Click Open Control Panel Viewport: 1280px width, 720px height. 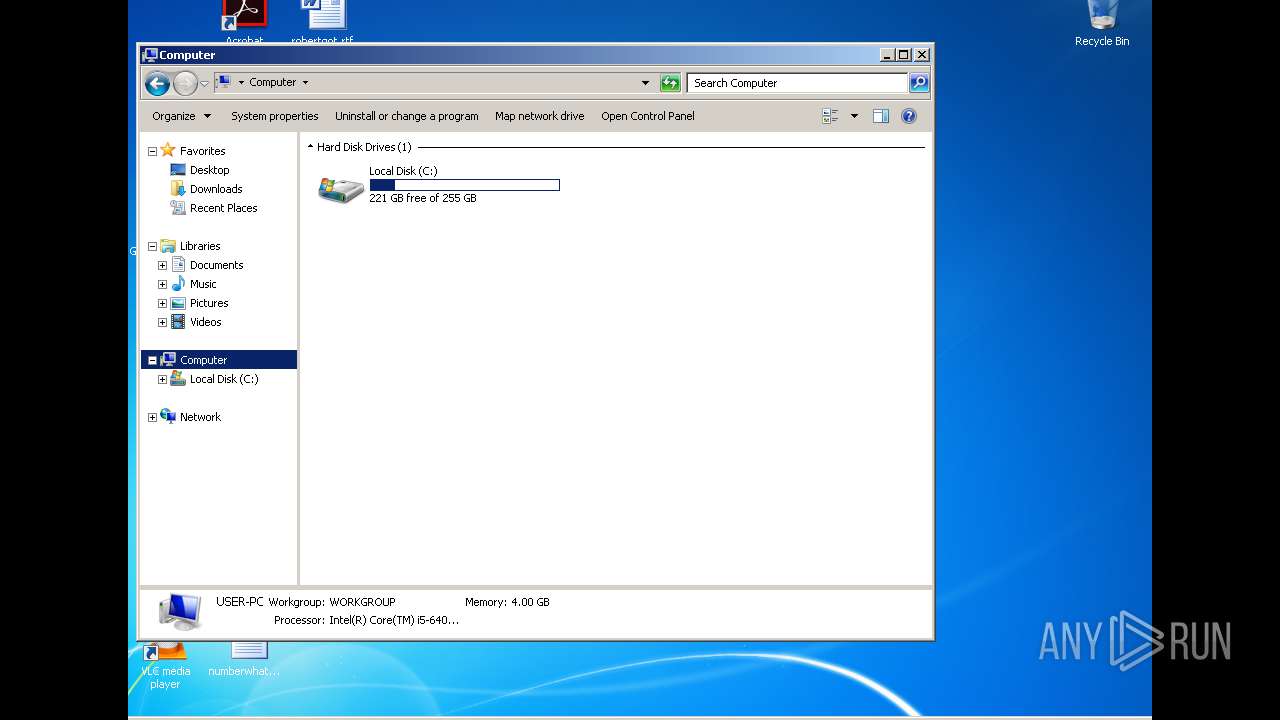click(x=647, y=116)
